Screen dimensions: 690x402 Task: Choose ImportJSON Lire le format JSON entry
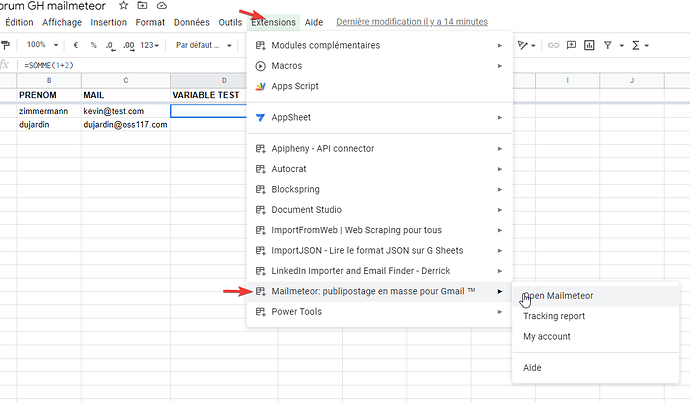click(x=379, y=251)
